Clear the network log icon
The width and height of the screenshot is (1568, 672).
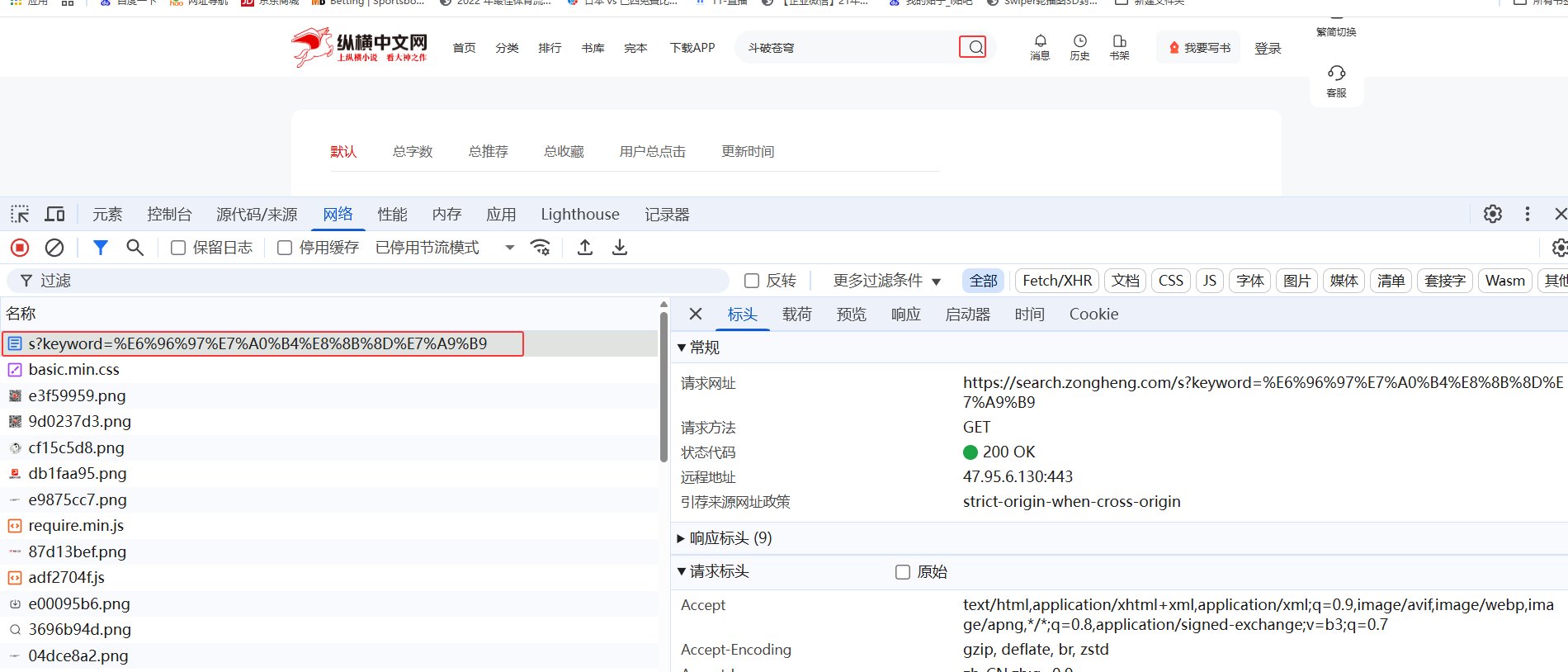[x=54, y=248]
